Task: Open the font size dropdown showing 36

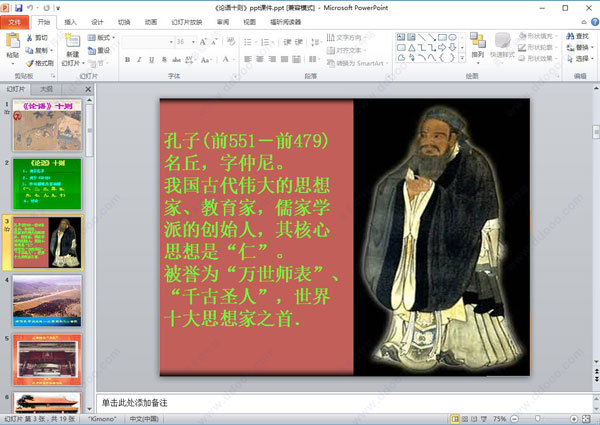Action: coord(193,42)
